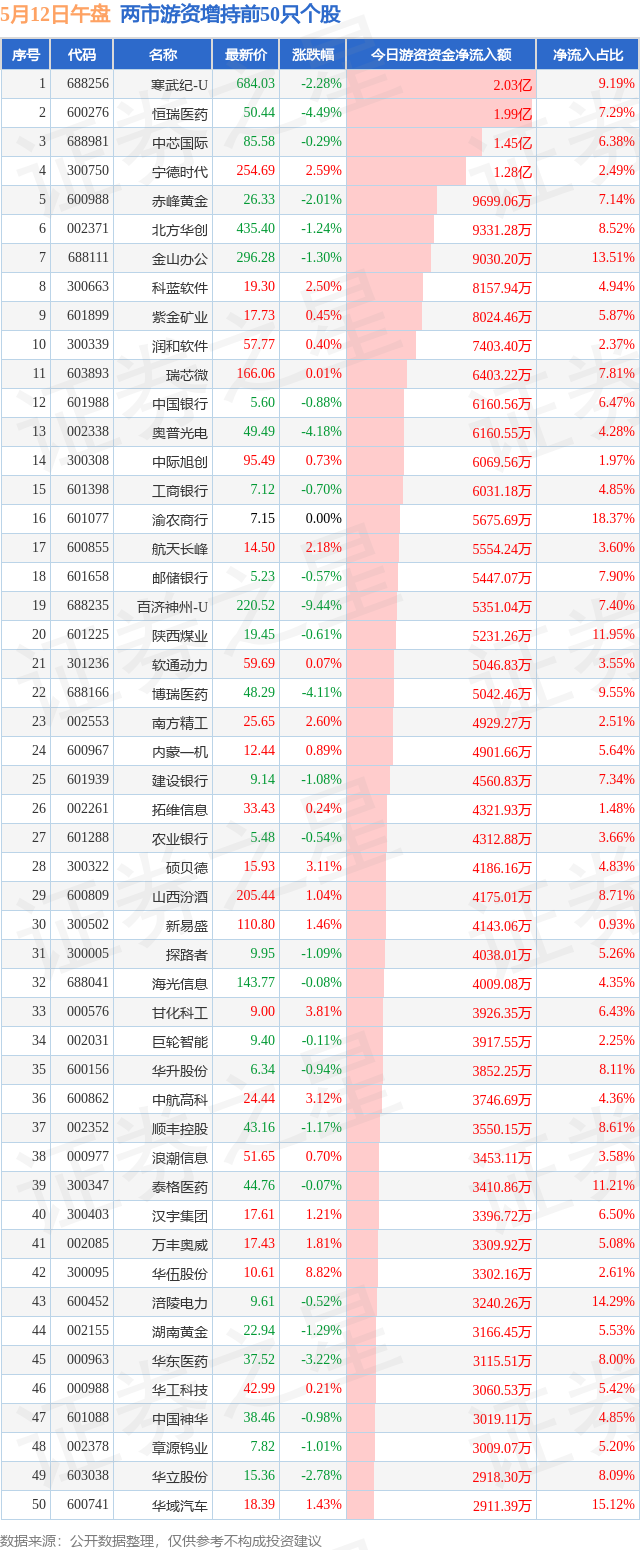Select stock name 航天长峰
This screenshot has width=640, height=1550.
coord(180,548)
